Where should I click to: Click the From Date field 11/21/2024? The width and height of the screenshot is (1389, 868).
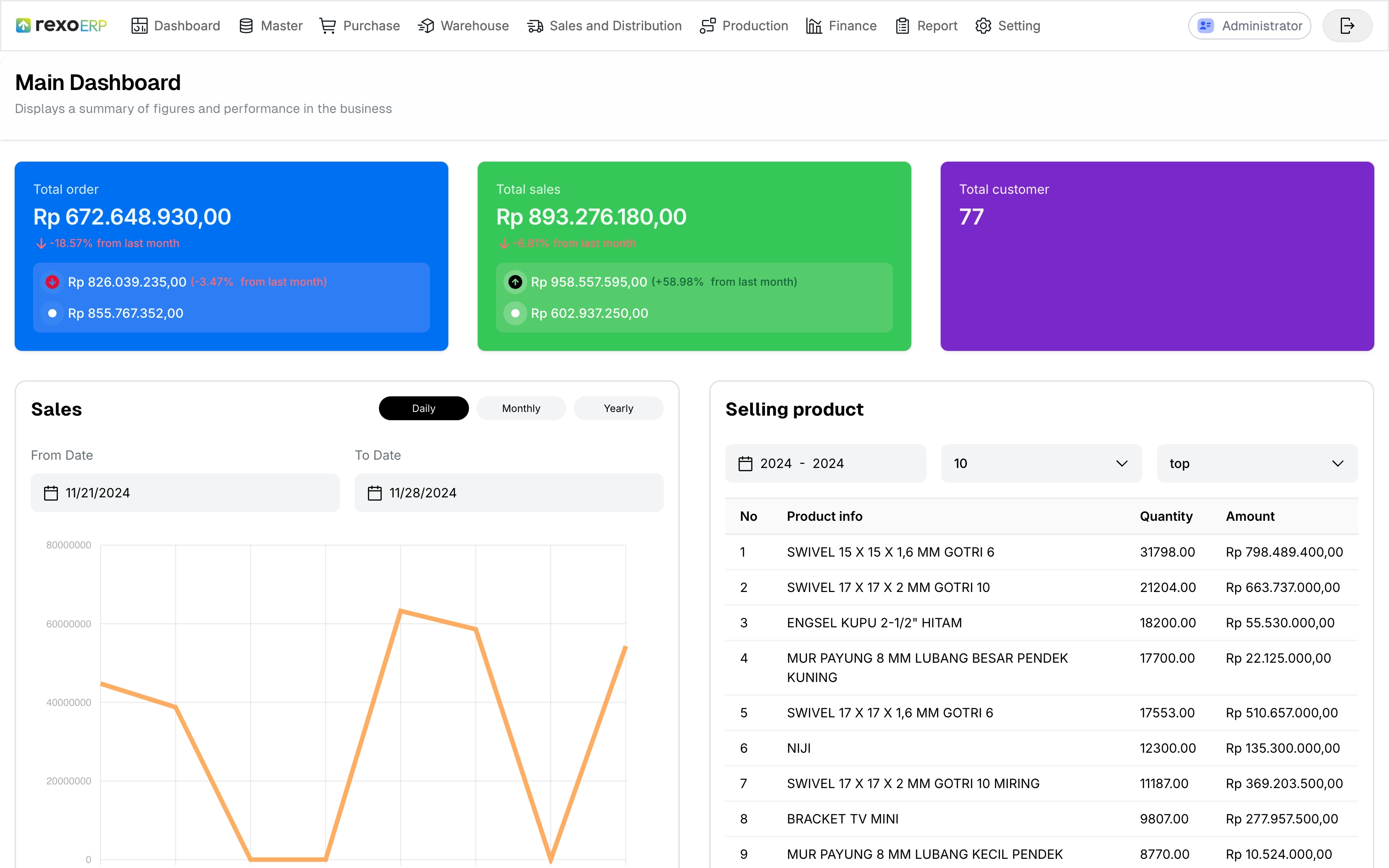[185, 493]
